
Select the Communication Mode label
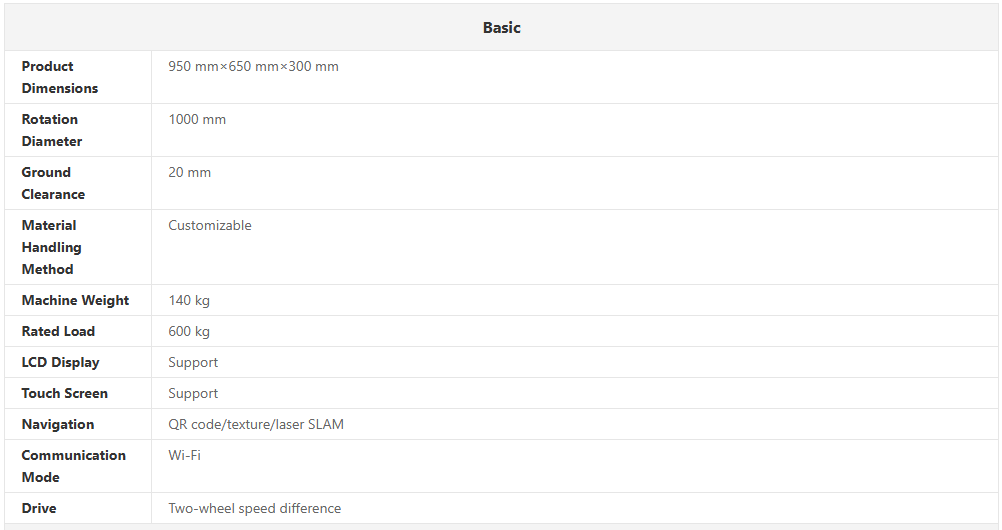[73, 466]
